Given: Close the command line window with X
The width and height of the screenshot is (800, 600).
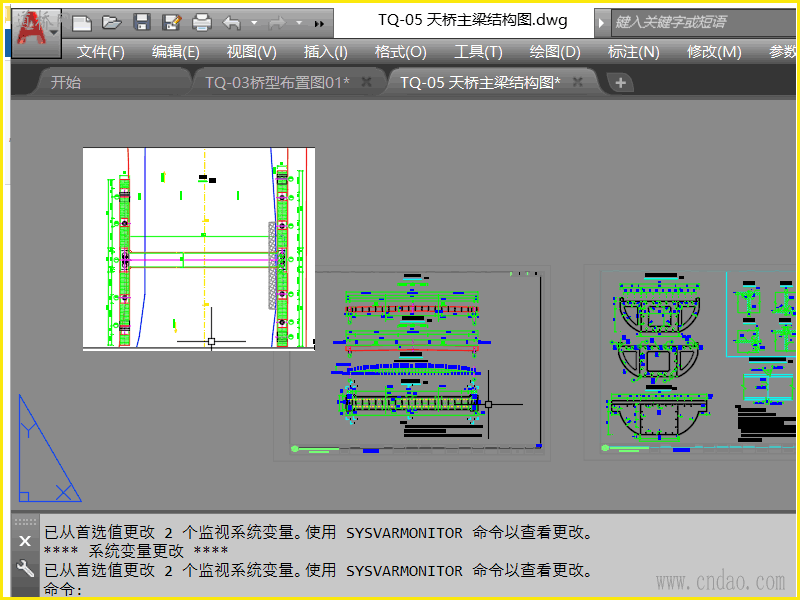Looking at the screenshot, I should pyautogui.click(x=24, y=541).
